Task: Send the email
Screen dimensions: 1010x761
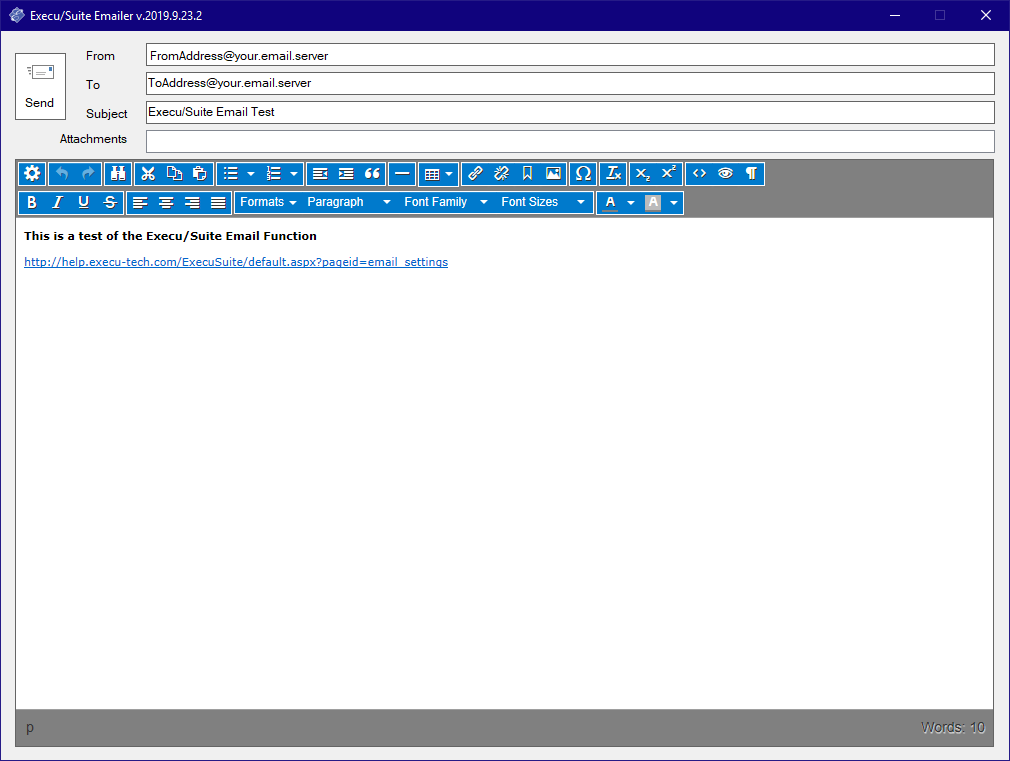Action: click(x=40, y=86)
